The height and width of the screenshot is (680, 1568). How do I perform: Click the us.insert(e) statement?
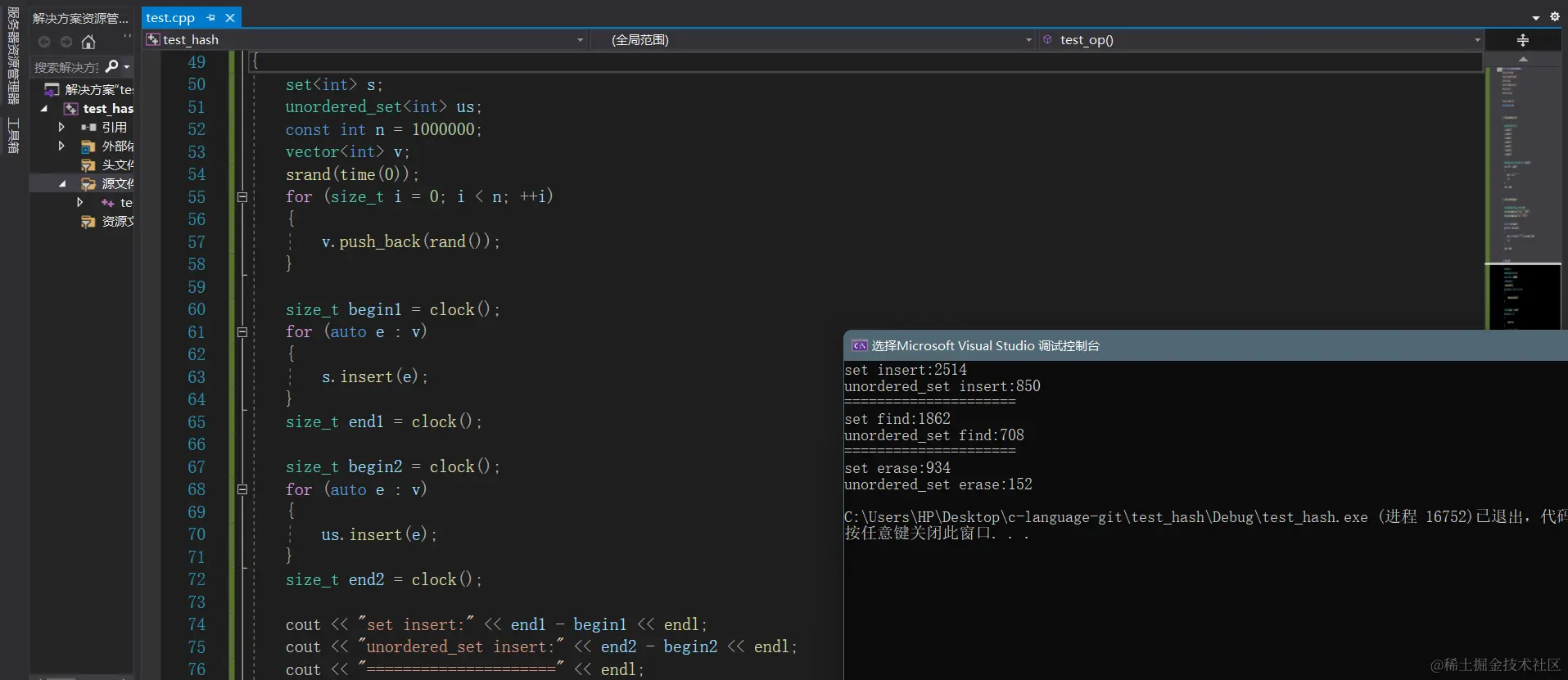(x=379, y=534)
